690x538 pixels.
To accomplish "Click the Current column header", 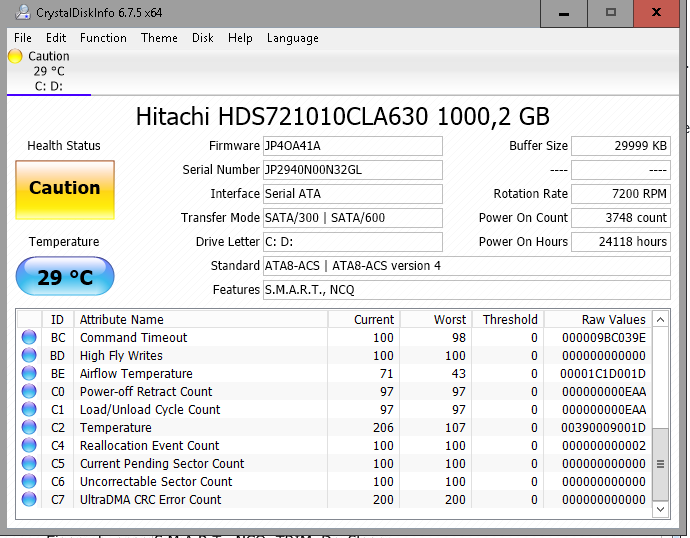I will [364, 319].
